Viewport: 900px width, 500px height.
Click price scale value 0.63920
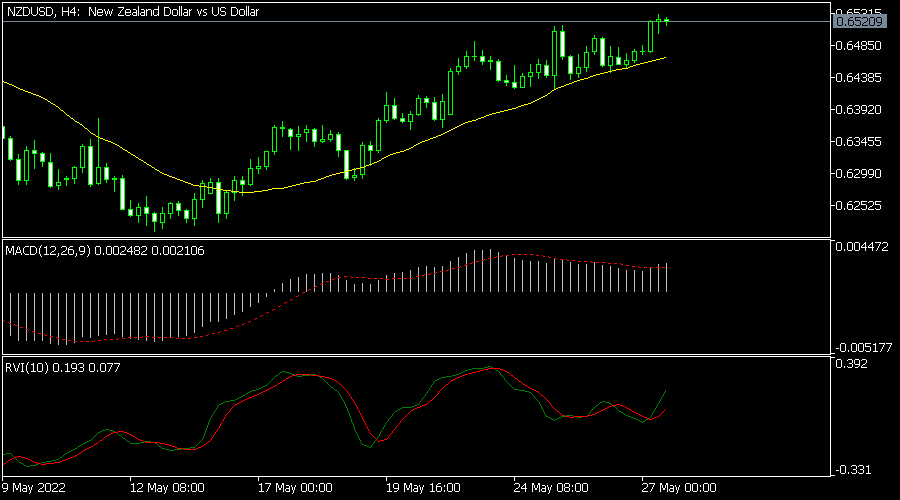click(x=859, y=110)
